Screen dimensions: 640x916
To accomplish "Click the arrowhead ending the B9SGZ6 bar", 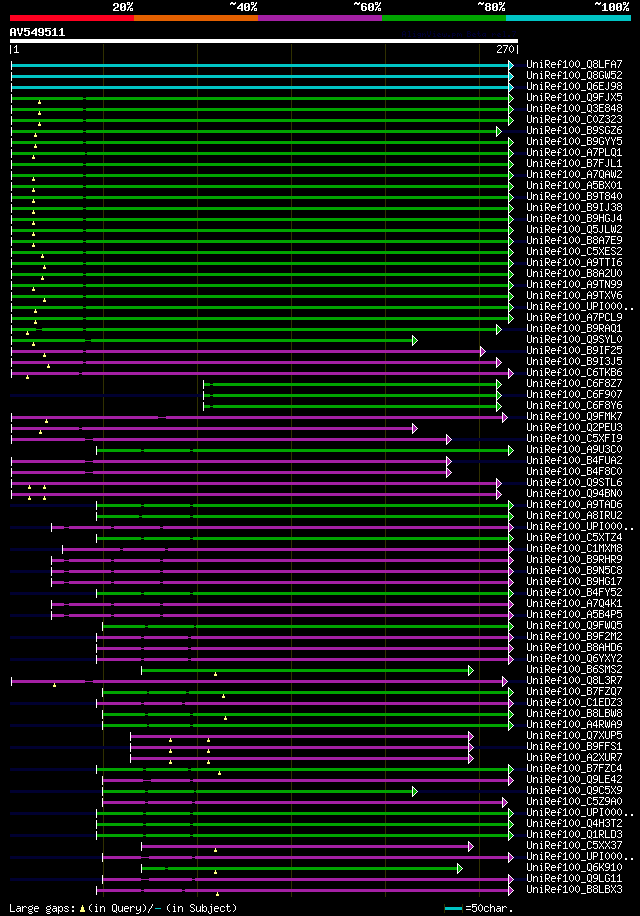I will pyautogui.click(x=499, y=131).
